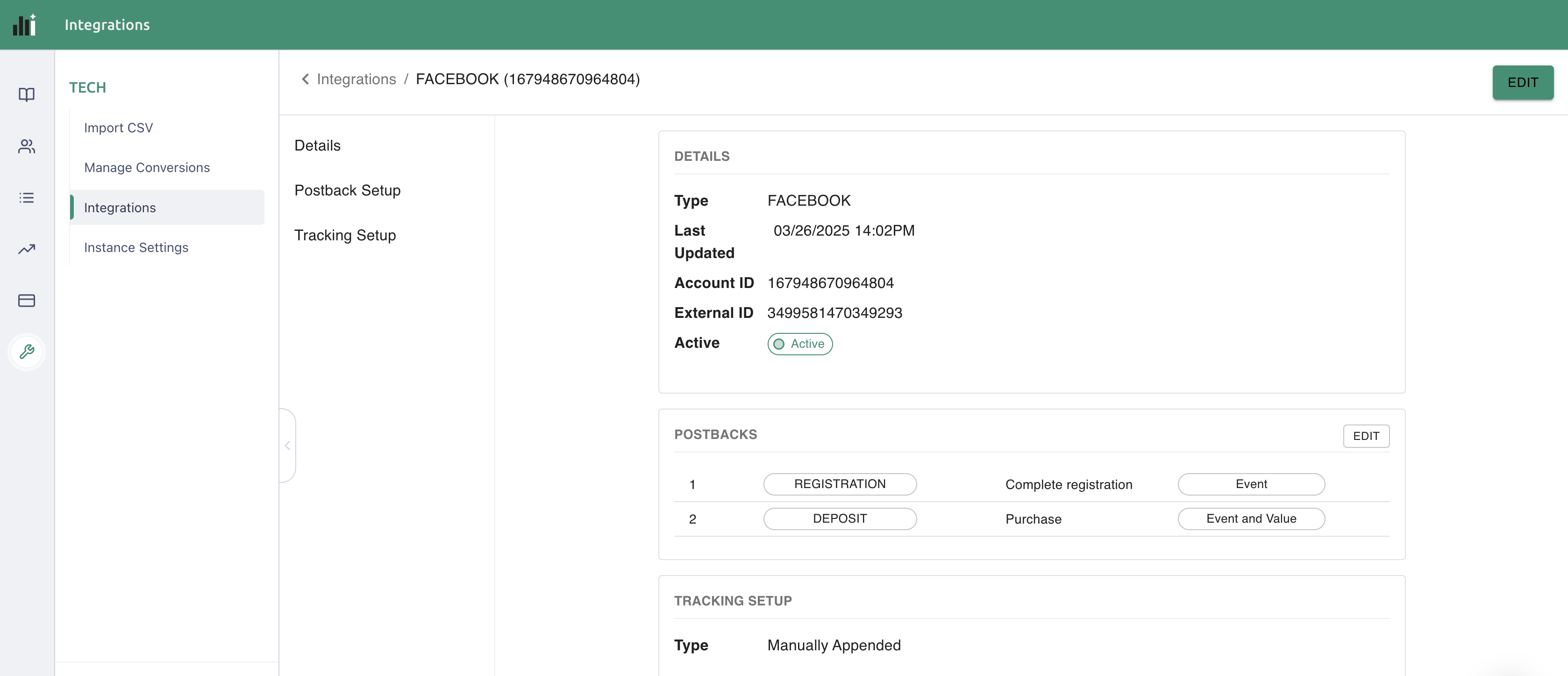This screenshot has width=1568, height=676.
Task: Click the back chevron beside Integrations breadcrumb
Action: (305, 79)
